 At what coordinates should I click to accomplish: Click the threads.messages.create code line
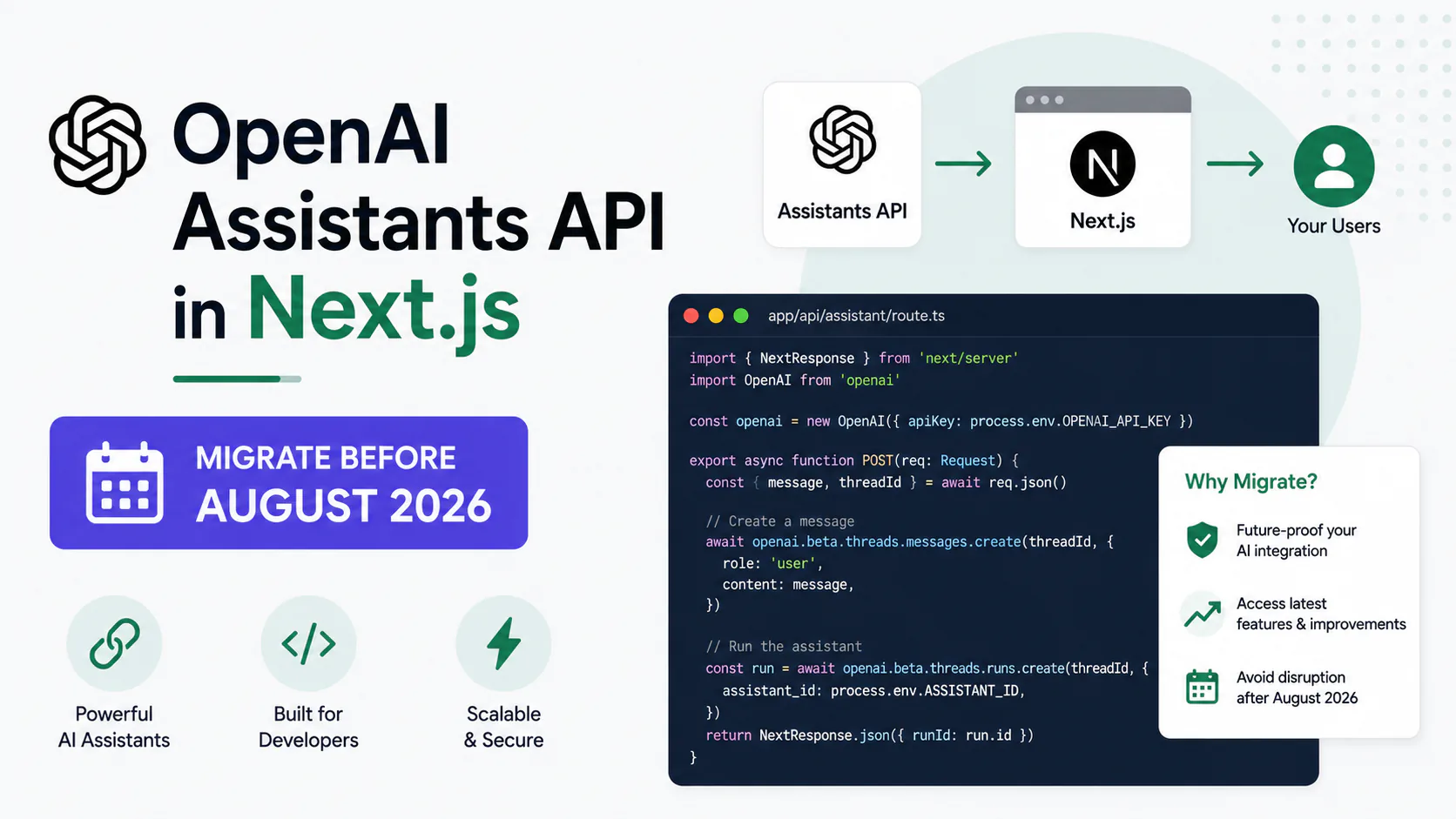[x=909, y=541]
